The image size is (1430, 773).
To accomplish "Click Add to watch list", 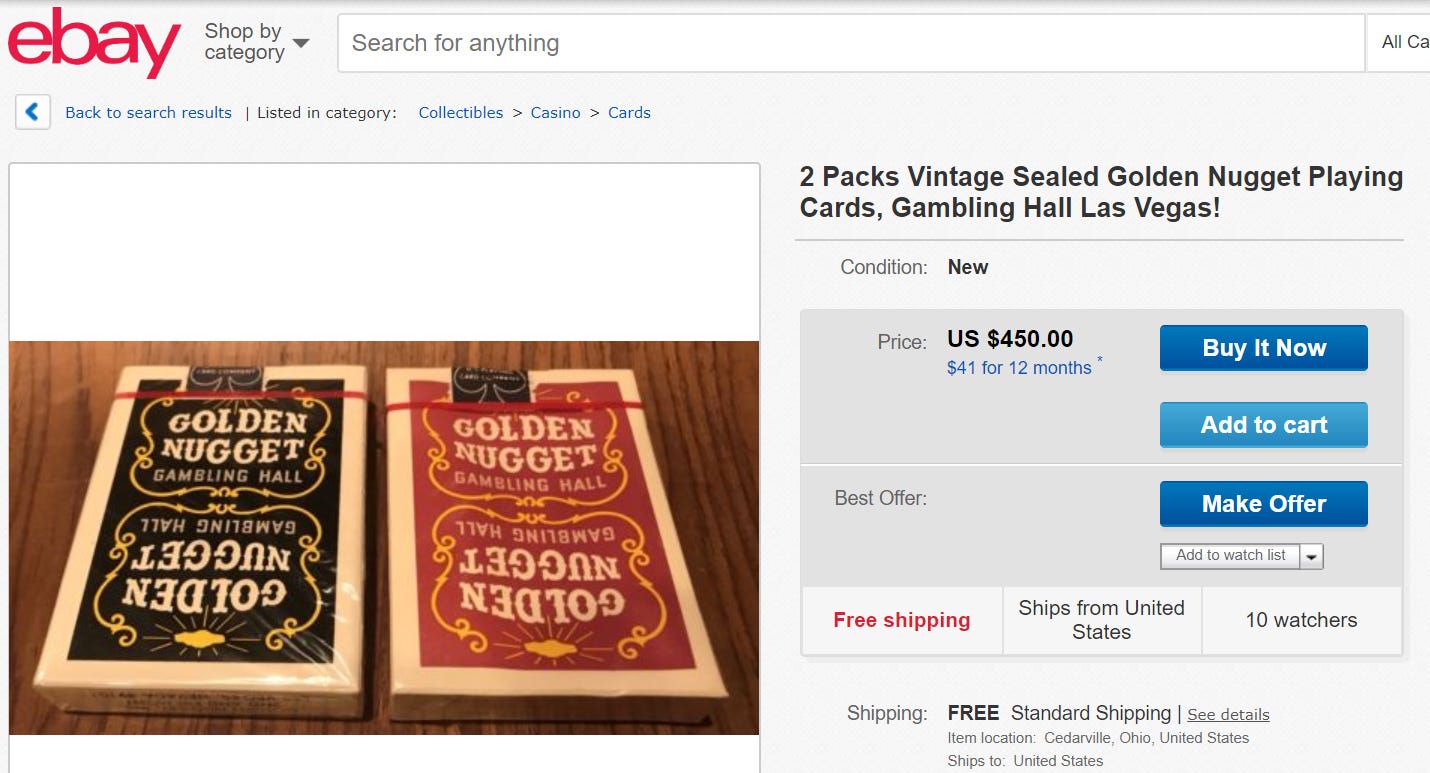I will 1230,556.
